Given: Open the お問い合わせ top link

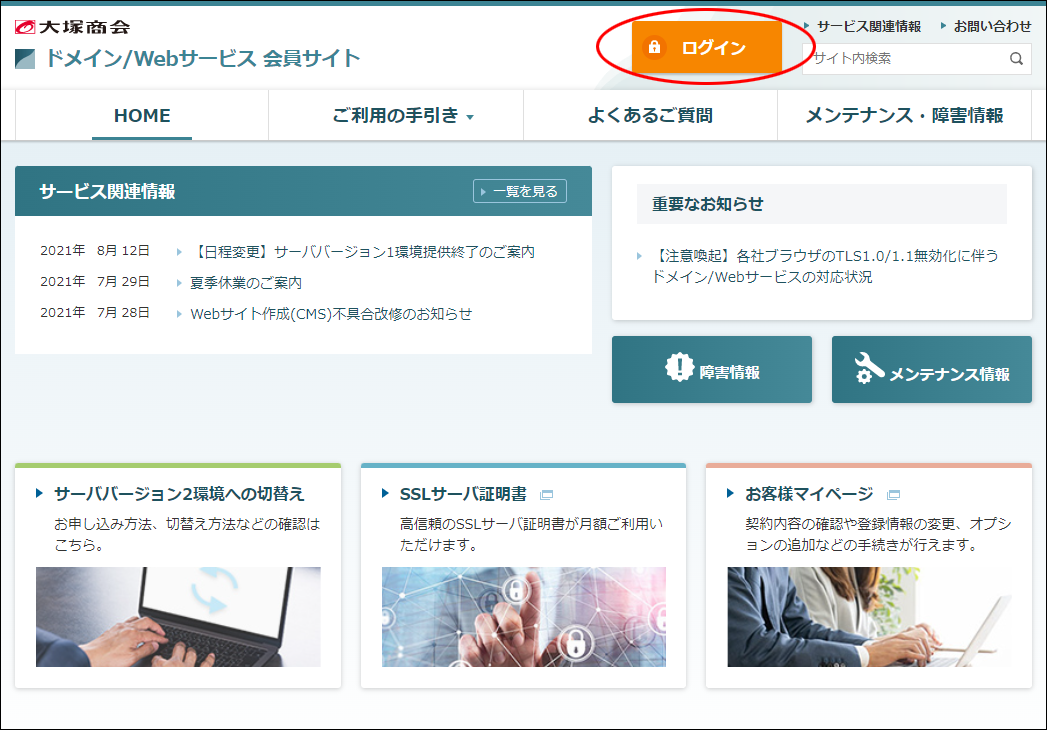Looking at the screenshot, I should (992, 27).
